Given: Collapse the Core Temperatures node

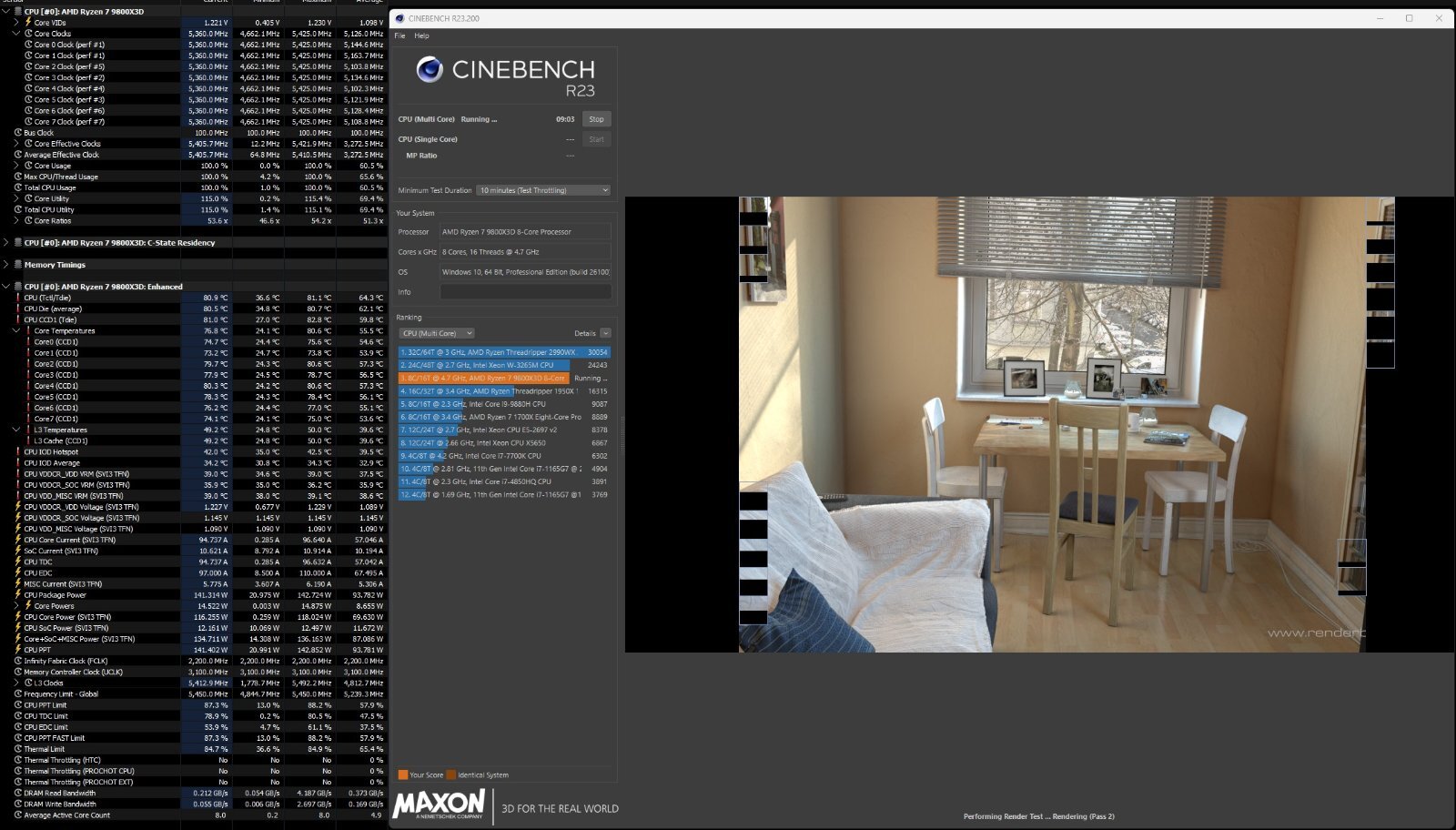Looking at the screenshot, I should [16, 330].
